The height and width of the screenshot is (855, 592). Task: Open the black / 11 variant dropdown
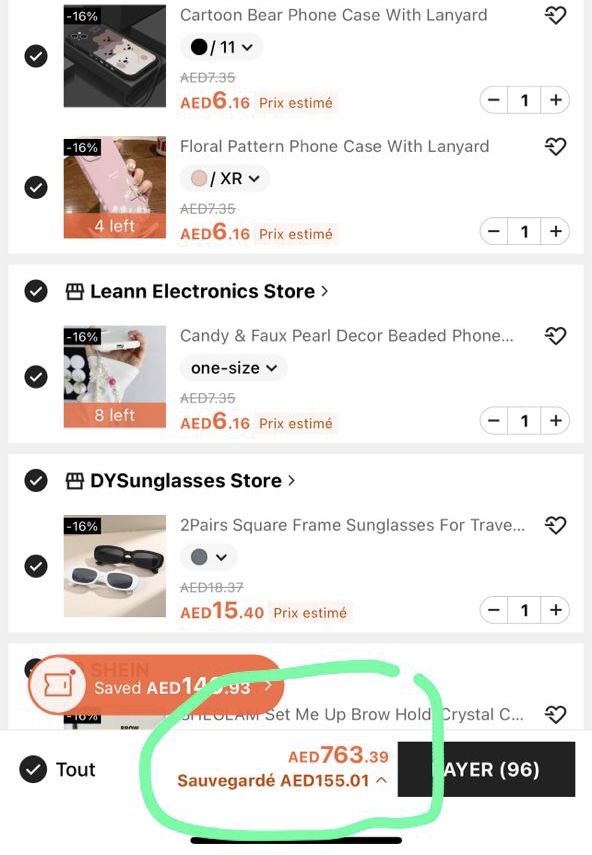pos(221,47)
